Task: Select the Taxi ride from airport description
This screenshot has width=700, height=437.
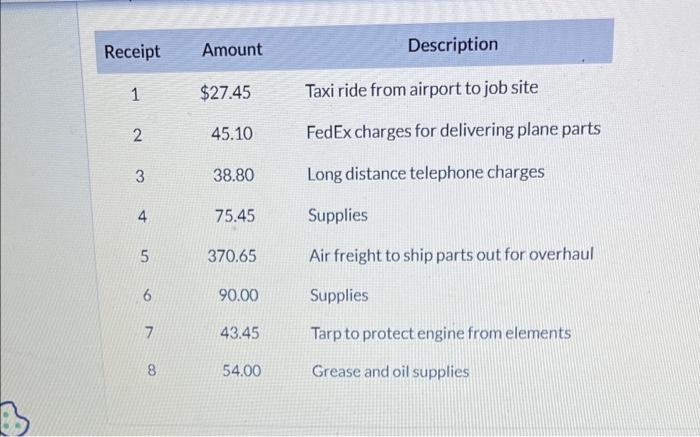Action: point(421,88)
